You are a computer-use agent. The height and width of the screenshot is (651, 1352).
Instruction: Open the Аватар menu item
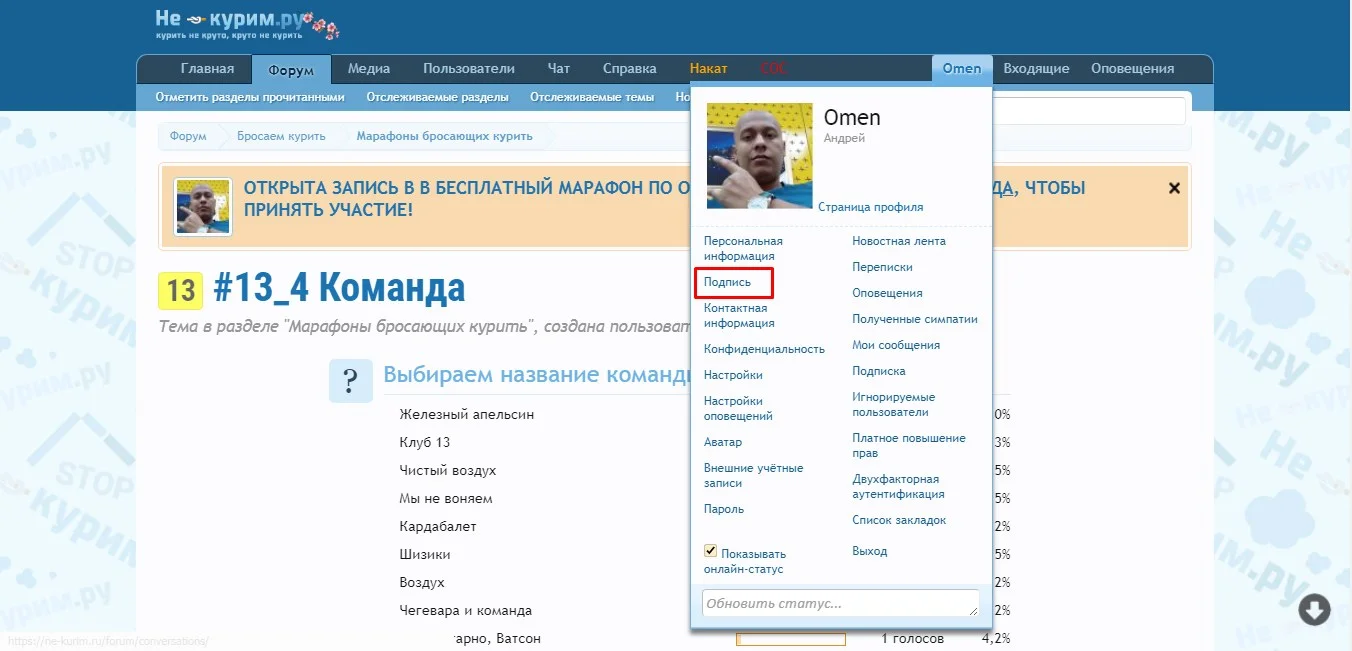pyautogui.click(x=723, y=442)
